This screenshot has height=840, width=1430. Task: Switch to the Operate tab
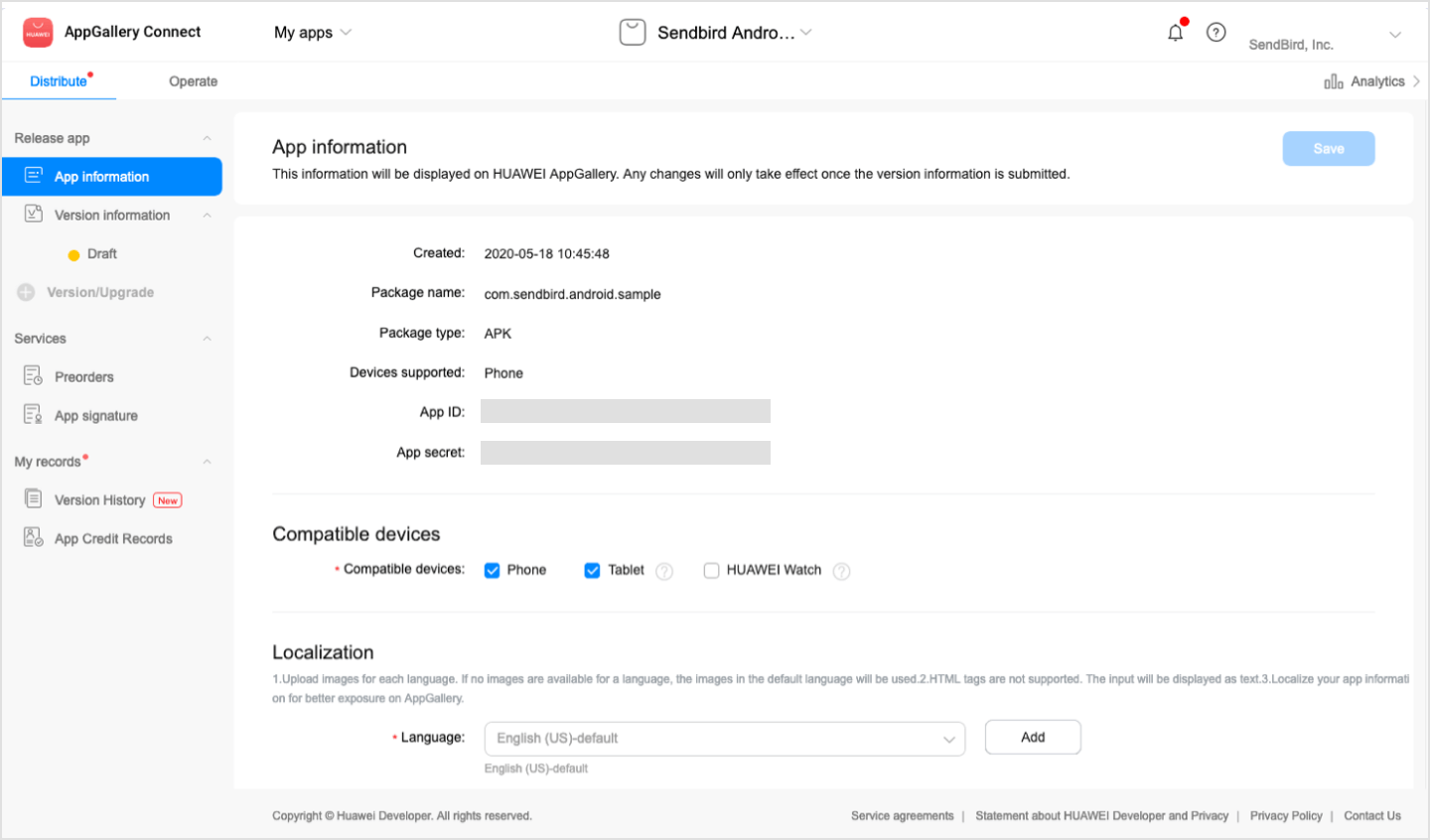pos(193,81)
